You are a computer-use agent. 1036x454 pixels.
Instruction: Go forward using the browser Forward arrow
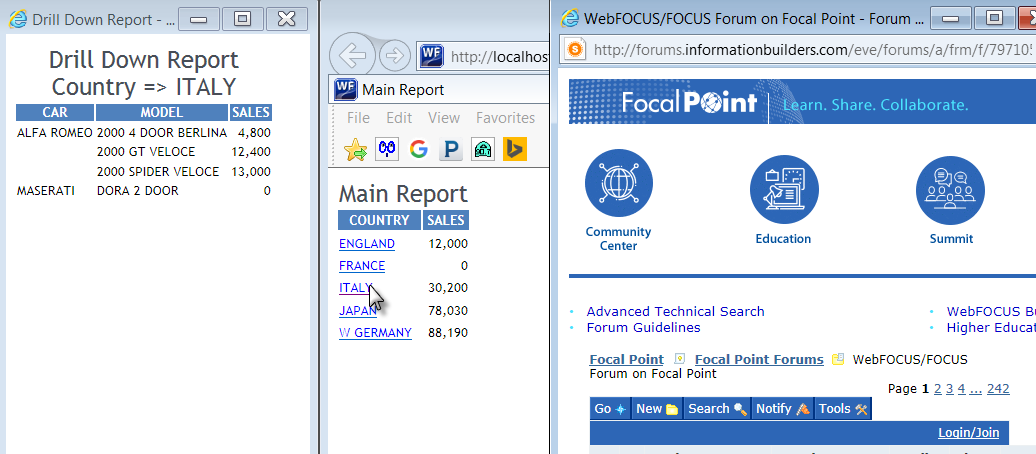(394, 56)
